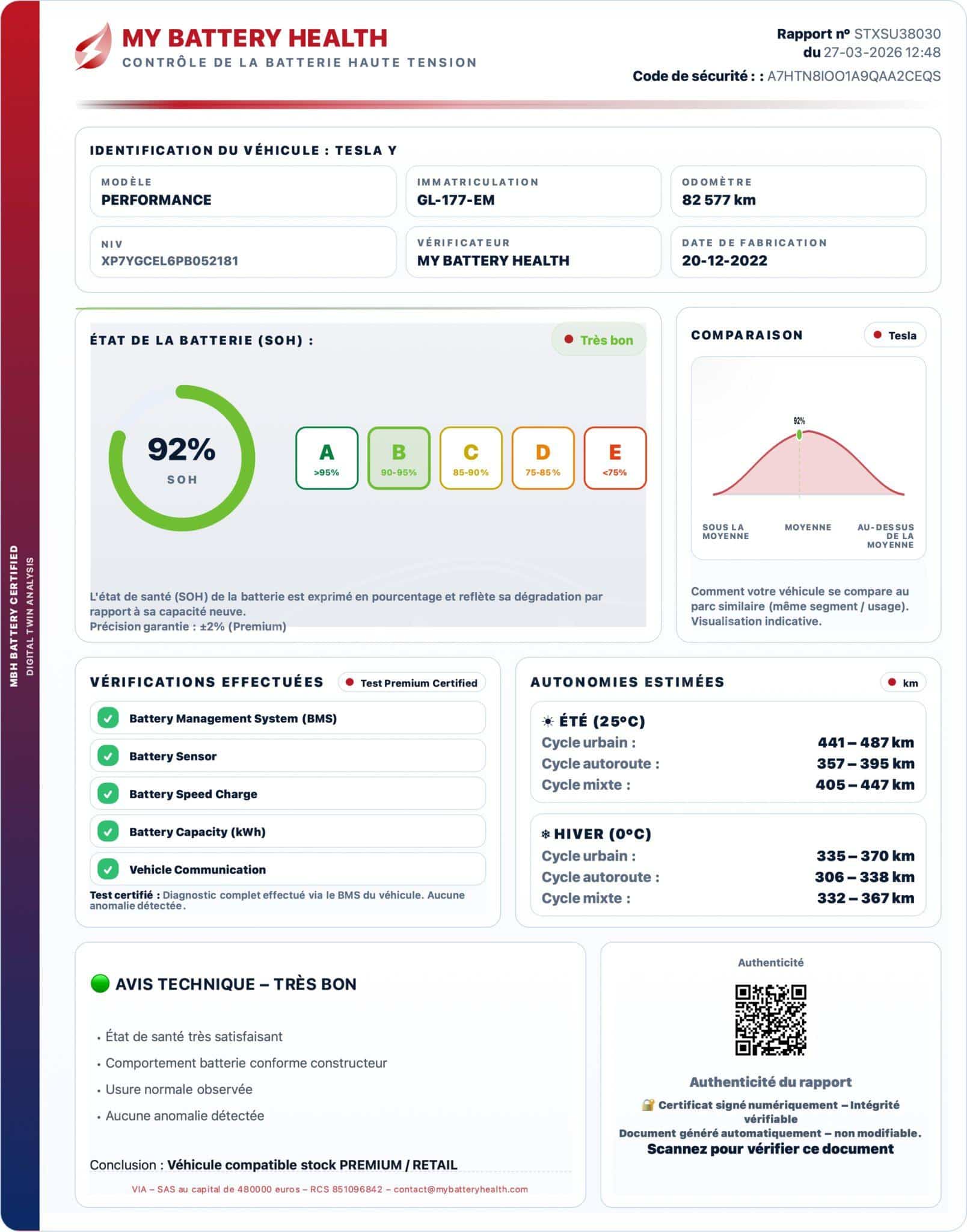Click the red dot in Tesla badge
967x1232 pixels.
[x=877, y=335]
